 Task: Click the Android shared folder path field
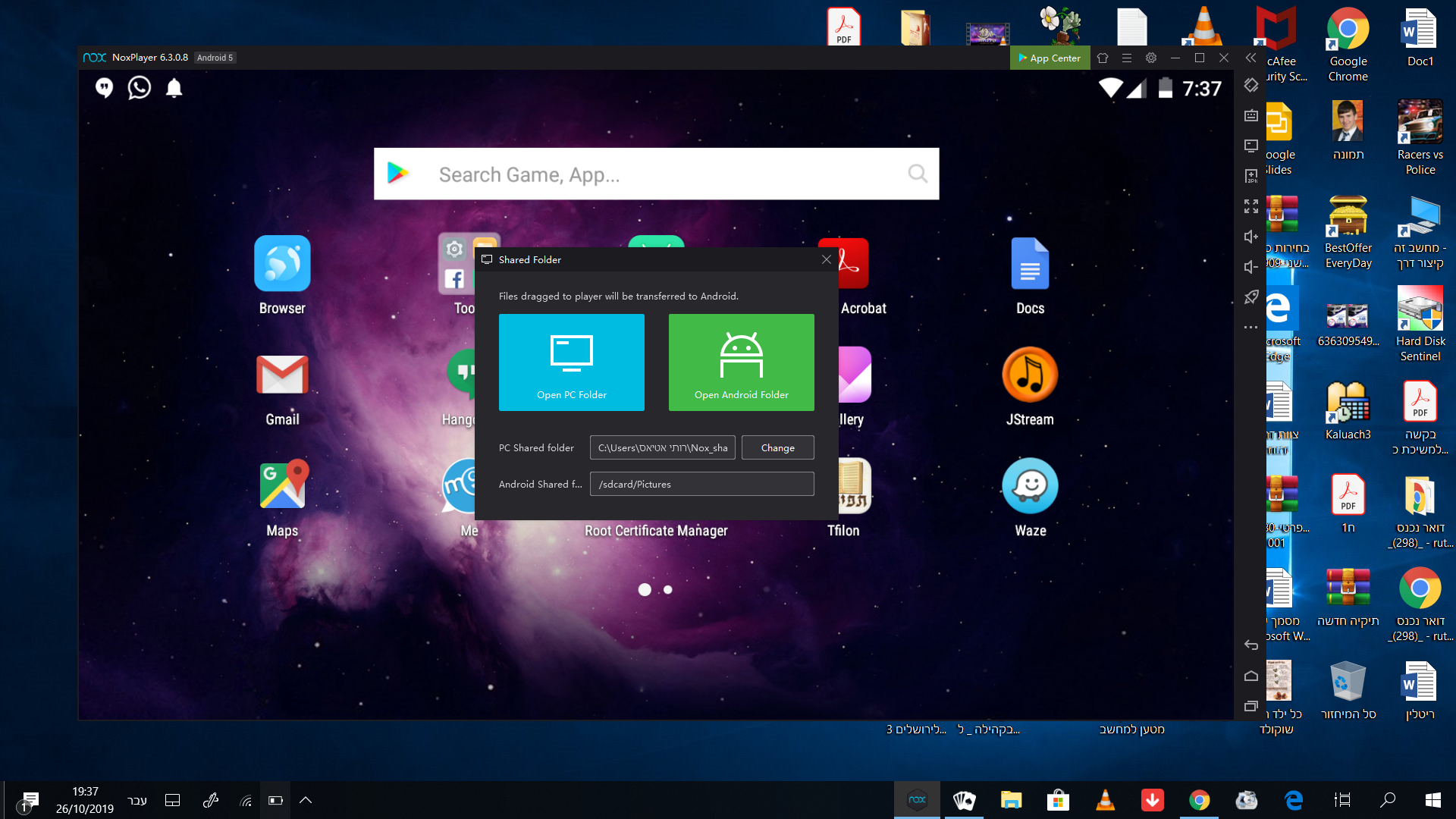[x=701, y=484]
